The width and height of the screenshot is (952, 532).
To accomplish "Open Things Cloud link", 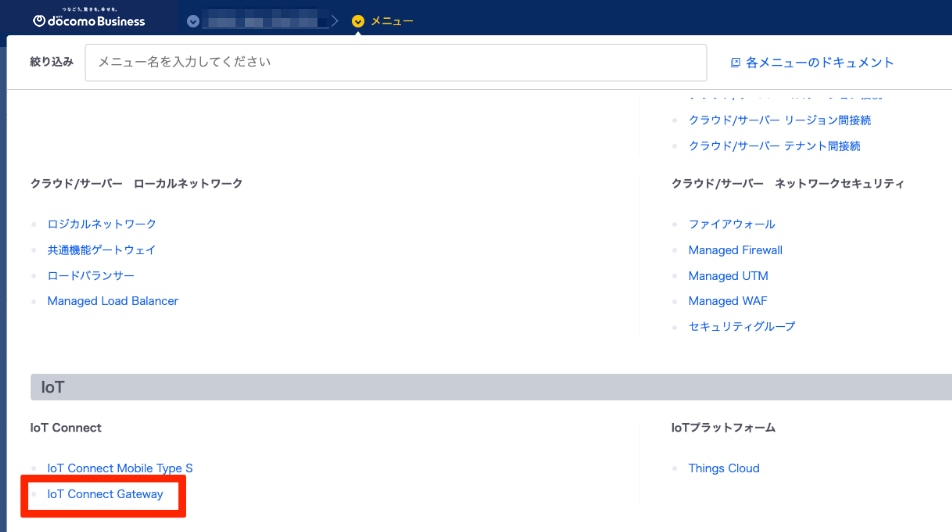I will 724,468.
